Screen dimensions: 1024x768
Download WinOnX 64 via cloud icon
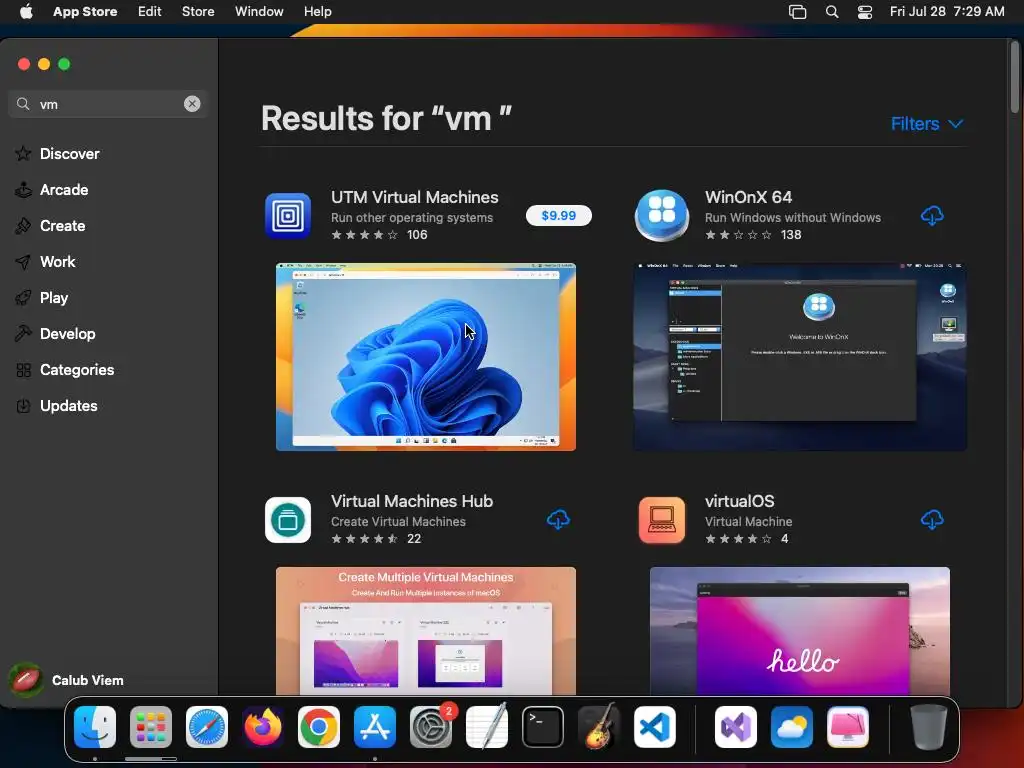pos(932,216)
